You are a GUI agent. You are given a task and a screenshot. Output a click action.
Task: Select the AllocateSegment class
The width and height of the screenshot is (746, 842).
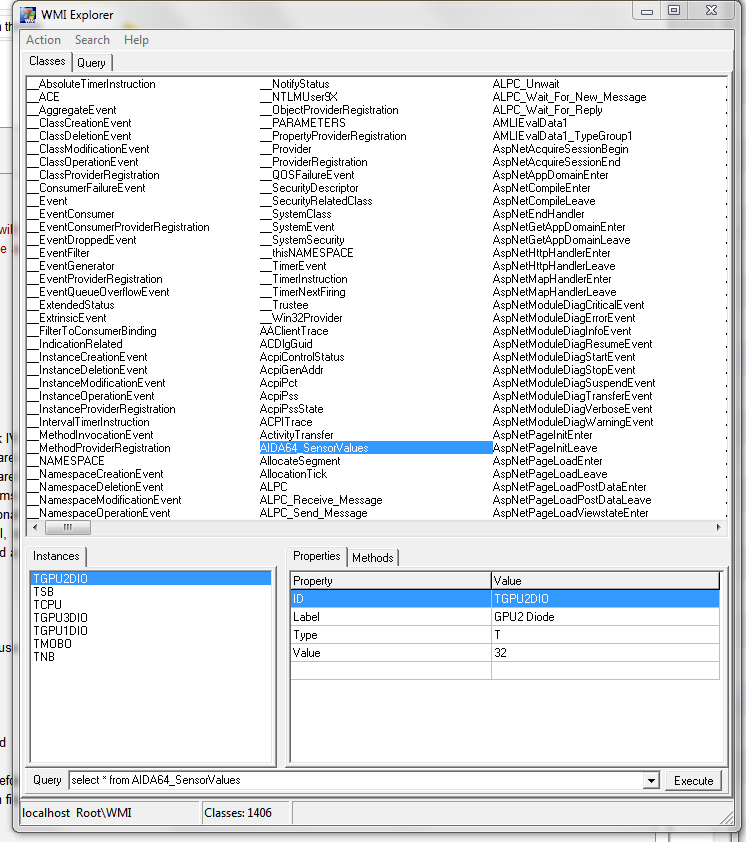[x=300, y=461]
